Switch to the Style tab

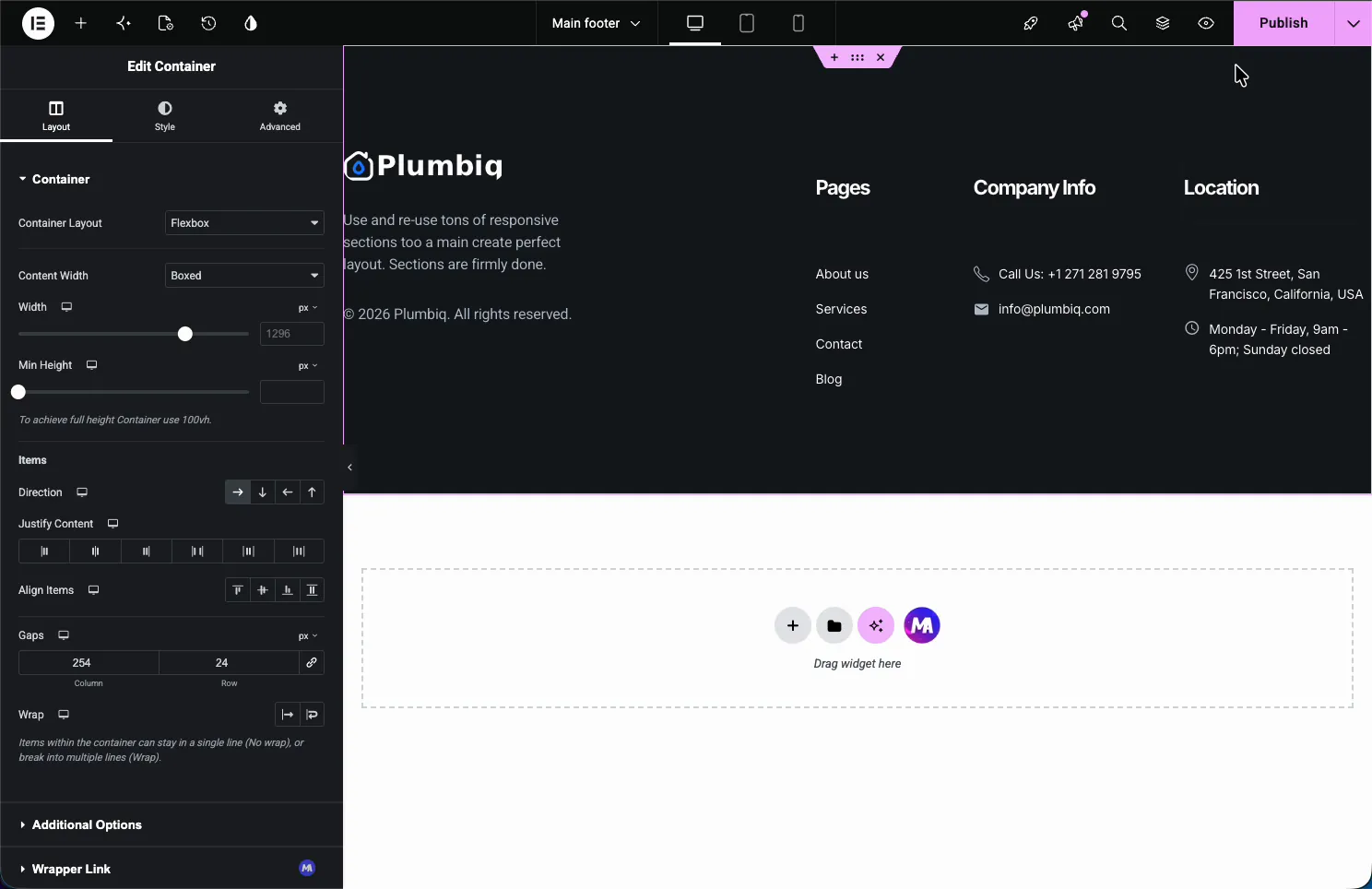click(165, 115)
